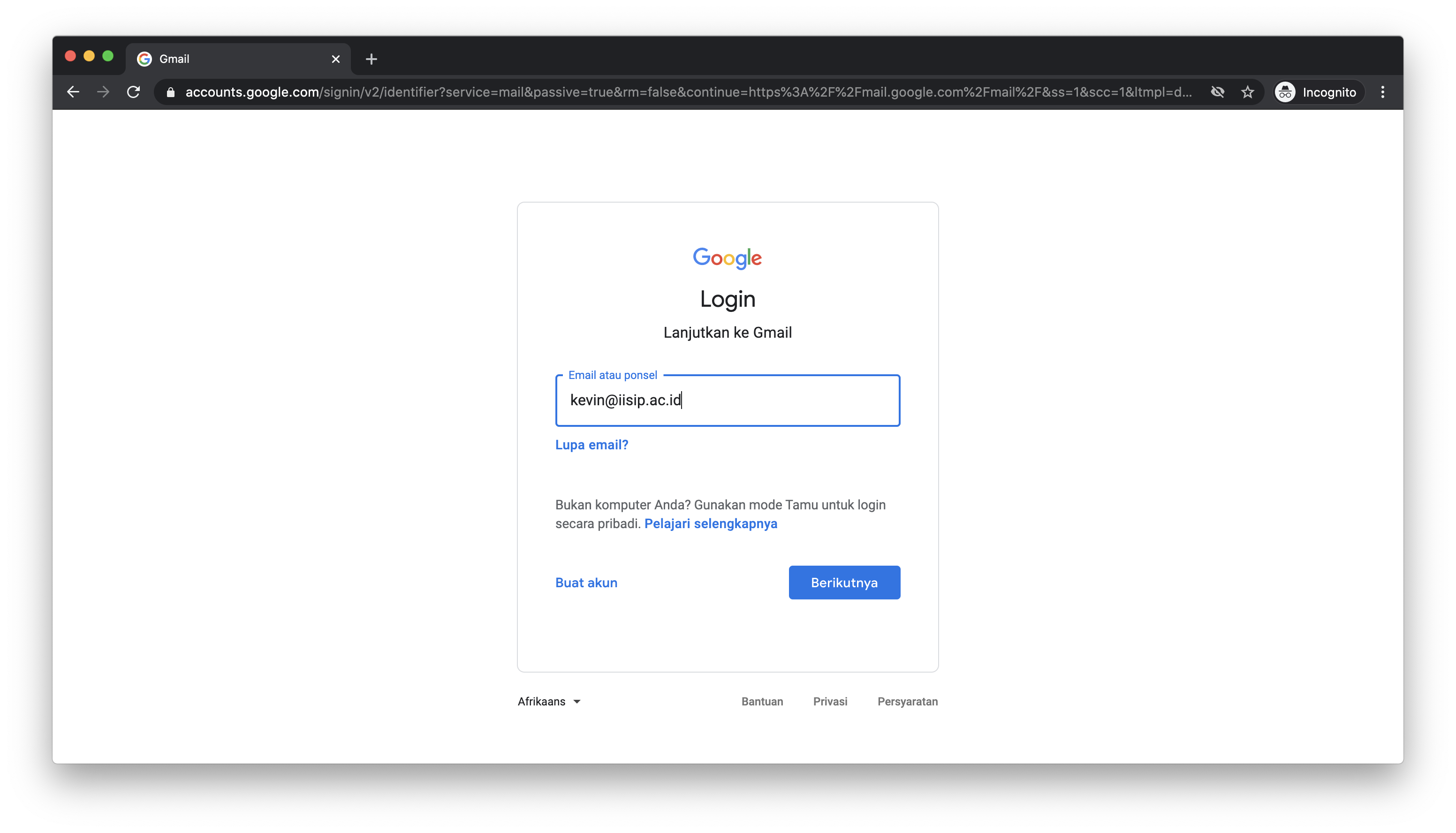The image size is (1456, 833).
Task: Open the Bantuan footer link
Action: click(762, 701)
